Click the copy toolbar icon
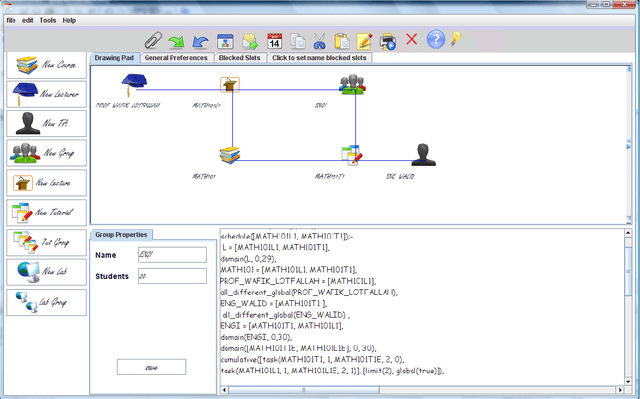 coord(298,42)
